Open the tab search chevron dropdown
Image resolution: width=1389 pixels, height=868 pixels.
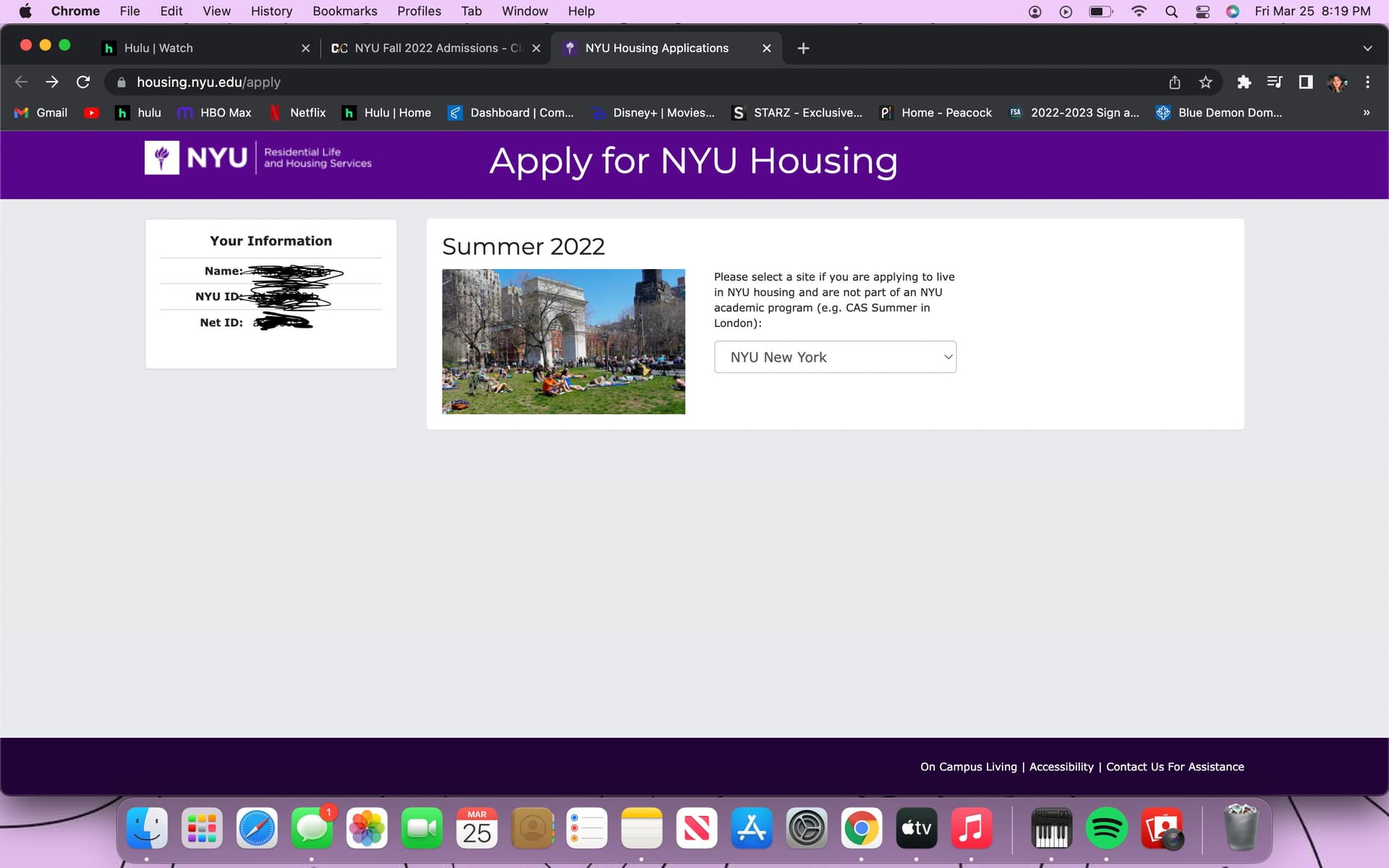click(1367, 48)
